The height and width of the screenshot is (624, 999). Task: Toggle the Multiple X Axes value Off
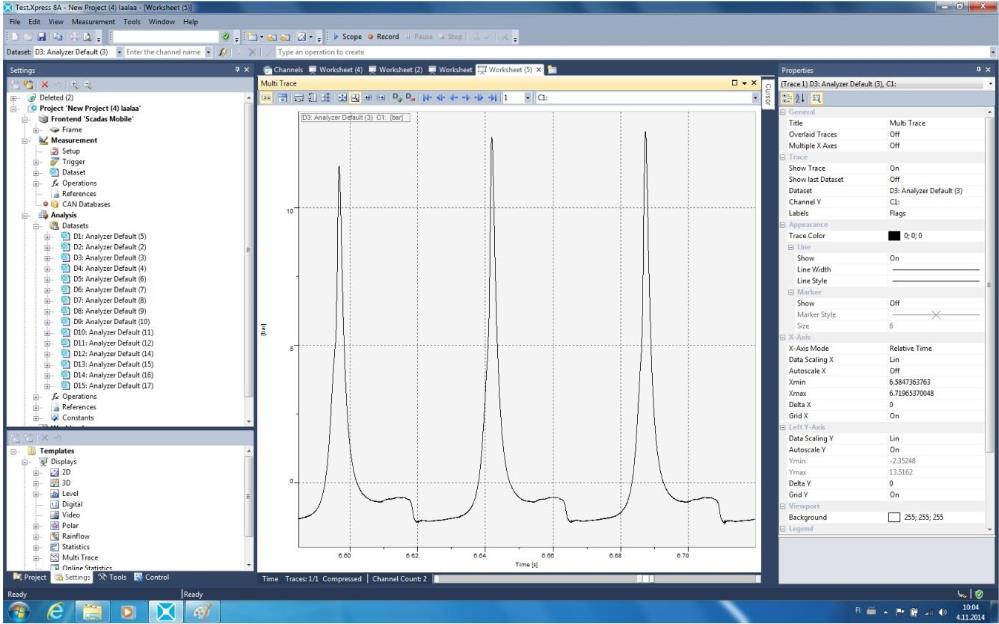[895, 145]
